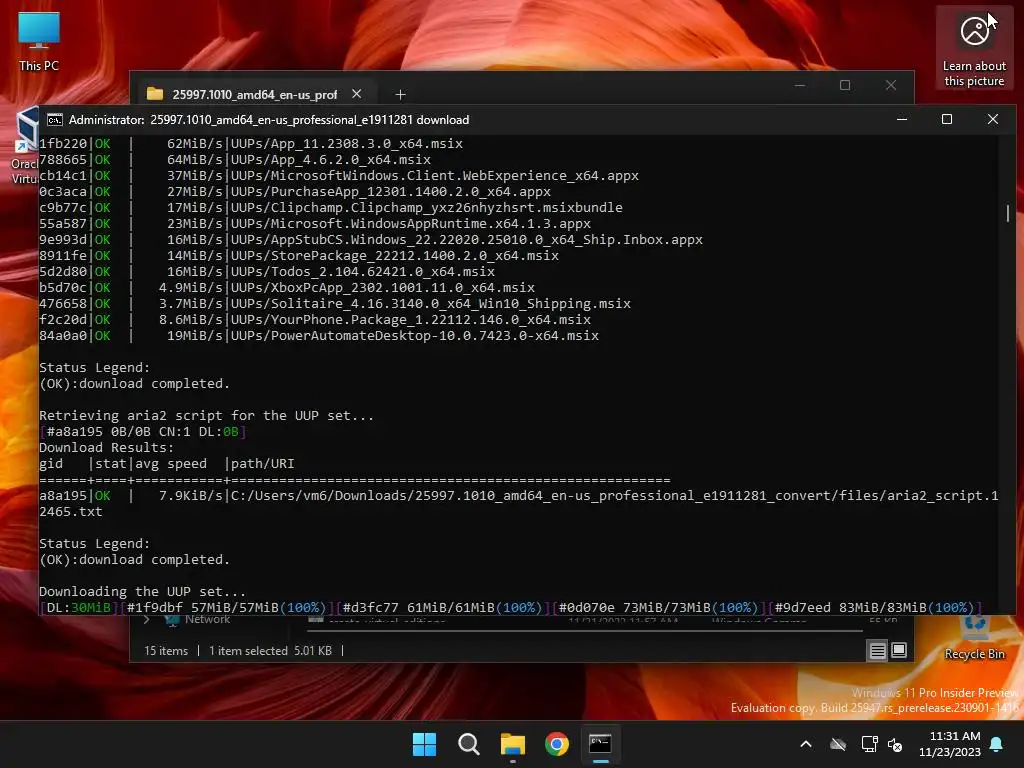The image size is (1024, 768).
Task: Select the command prompt taskbar icon
Action: tap(600, 744)
